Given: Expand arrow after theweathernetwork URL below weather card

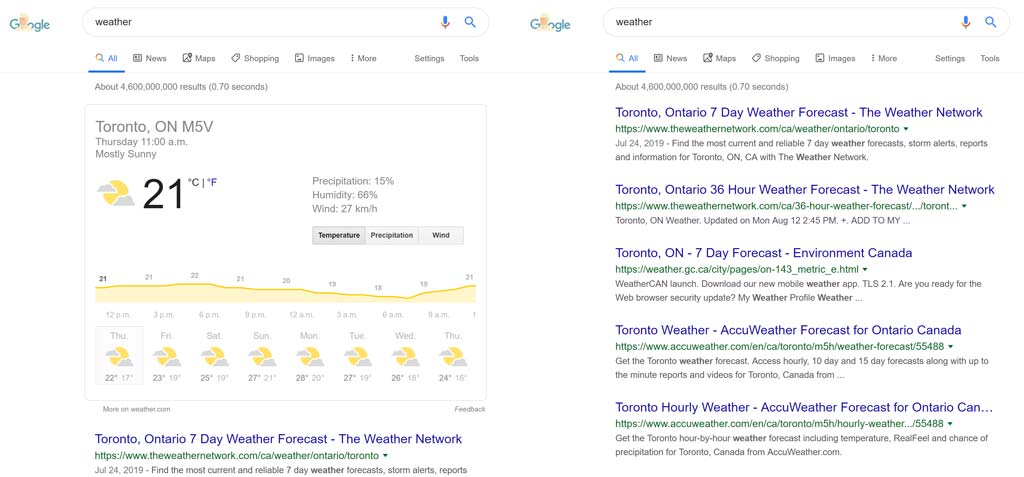Looking at the screenshot, I should [x=385, y=455].
